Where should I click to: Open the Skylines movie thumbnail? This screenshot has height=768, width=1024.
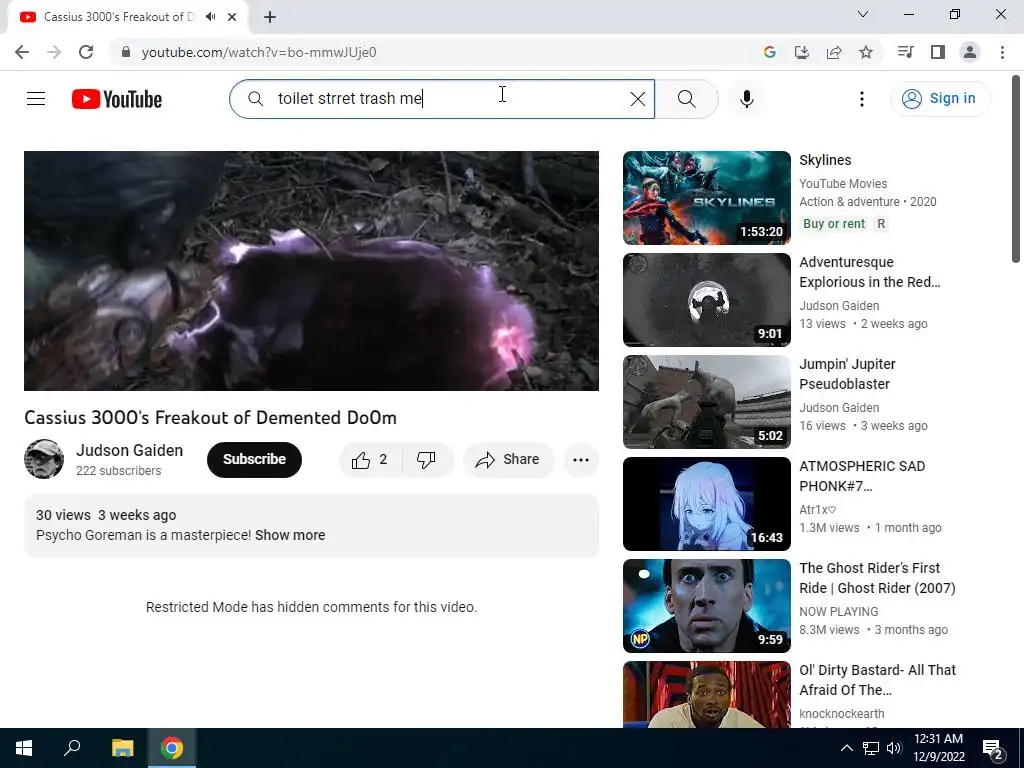[x=707, y=198]
